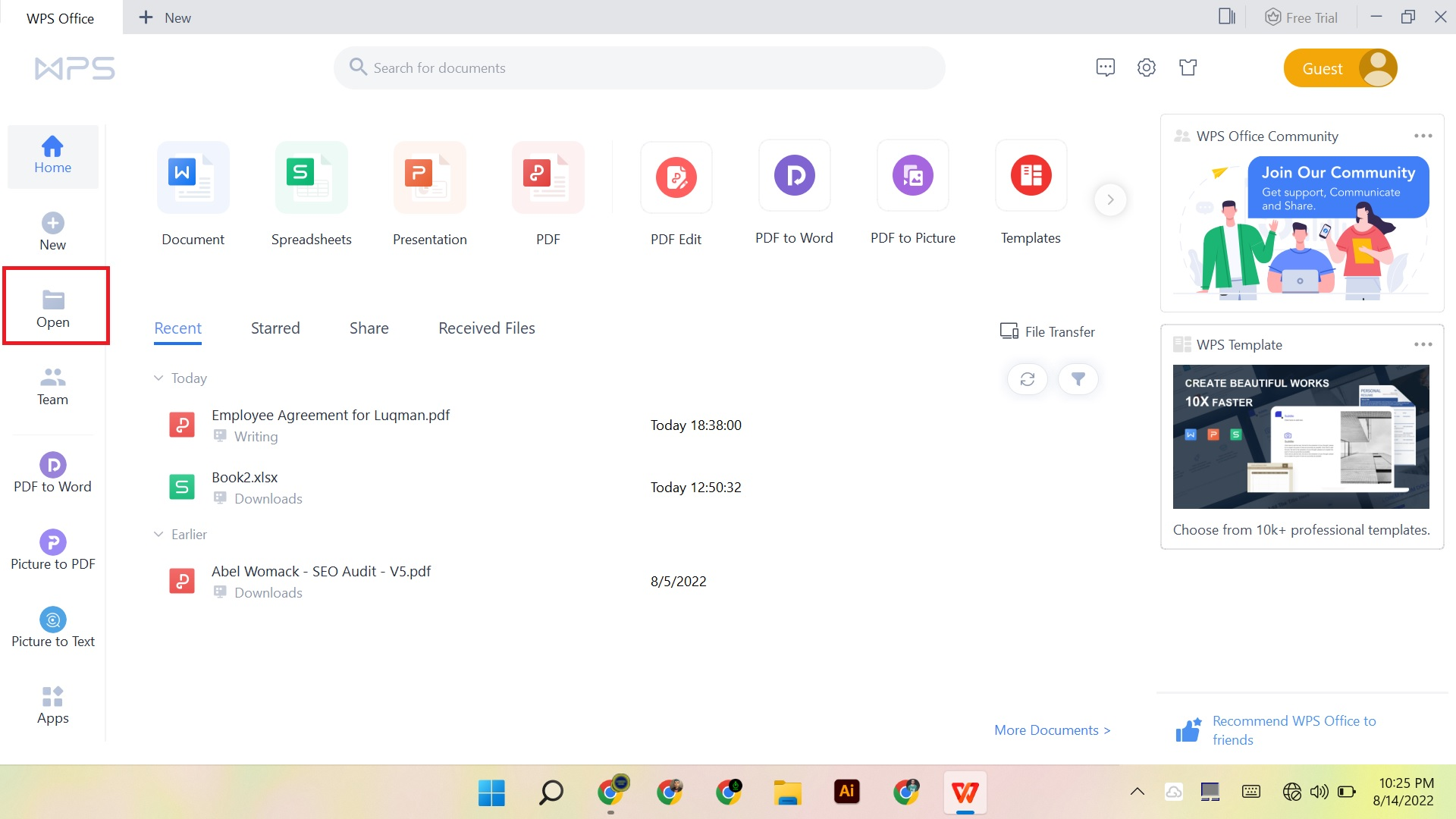Viewport: 1456px width, 819px height.
Task: Open the Received Files tab
Action: [x=486, y=328]
